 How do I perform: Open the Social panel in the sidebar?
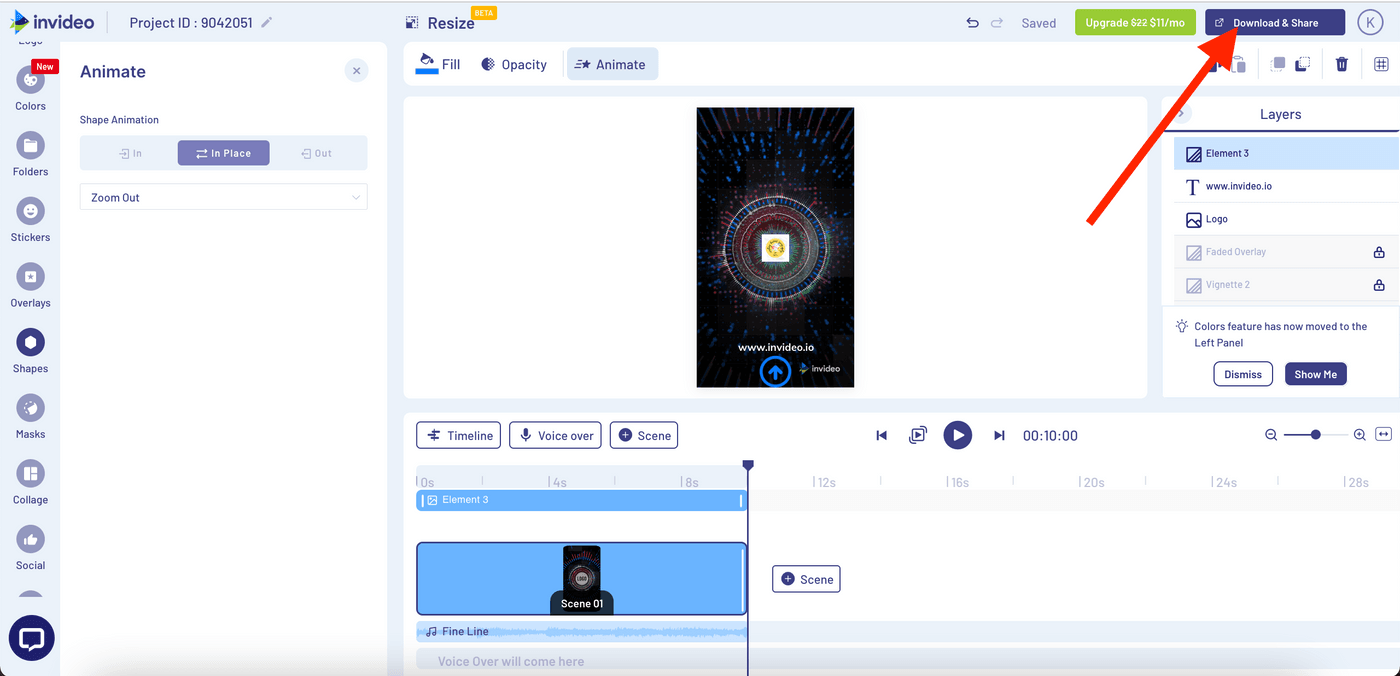click(x=30, y=547)
